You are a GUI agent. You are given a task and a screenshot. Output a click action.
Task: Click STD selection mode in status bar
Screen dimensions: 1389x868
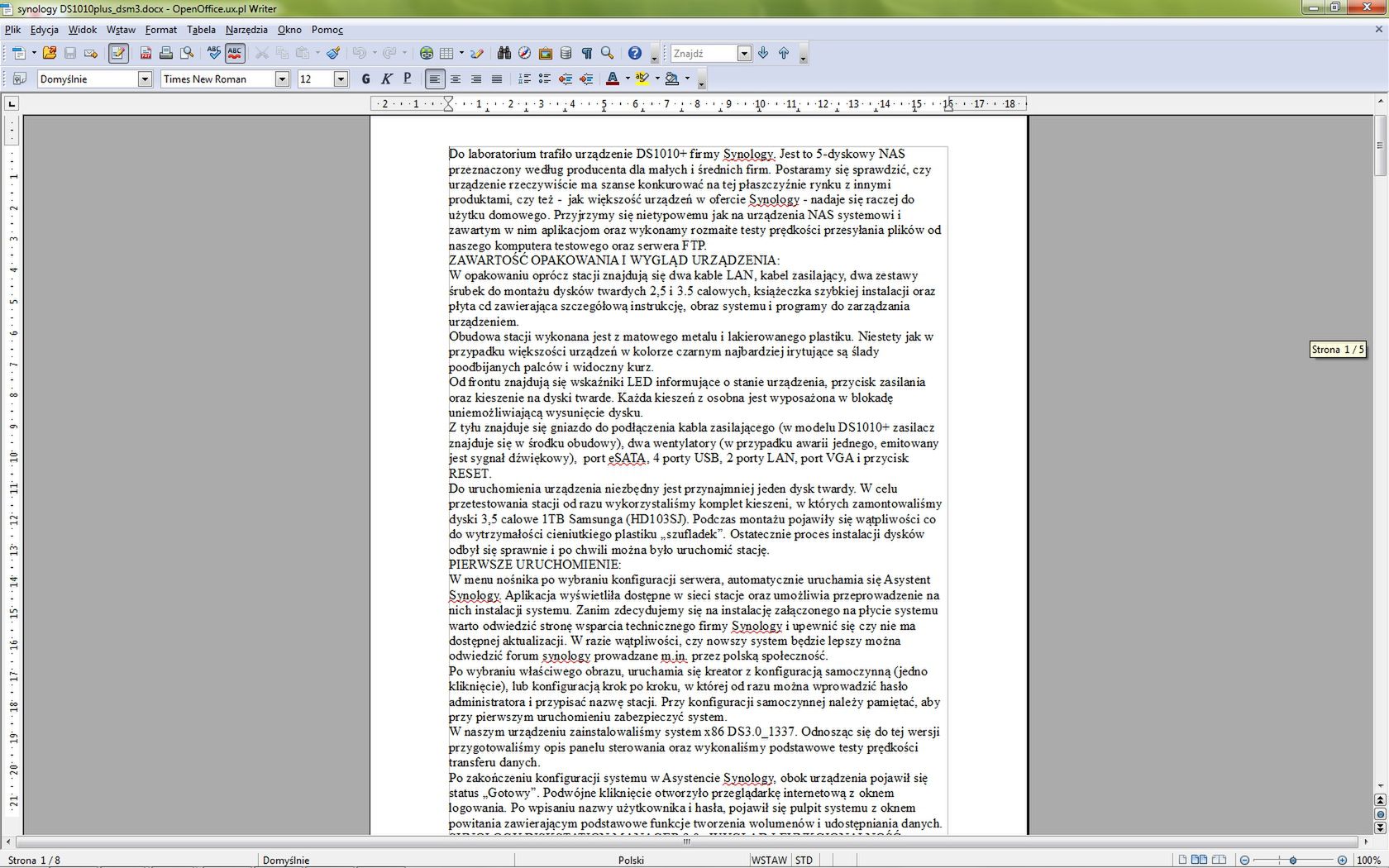pyautogui.click(x=804, y=860)
